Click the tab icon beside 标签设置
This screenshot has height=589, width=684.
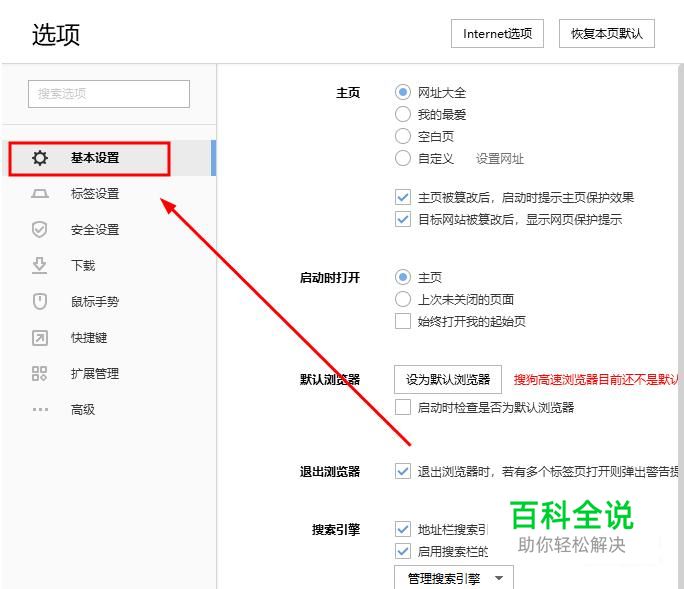pos(40,193)
